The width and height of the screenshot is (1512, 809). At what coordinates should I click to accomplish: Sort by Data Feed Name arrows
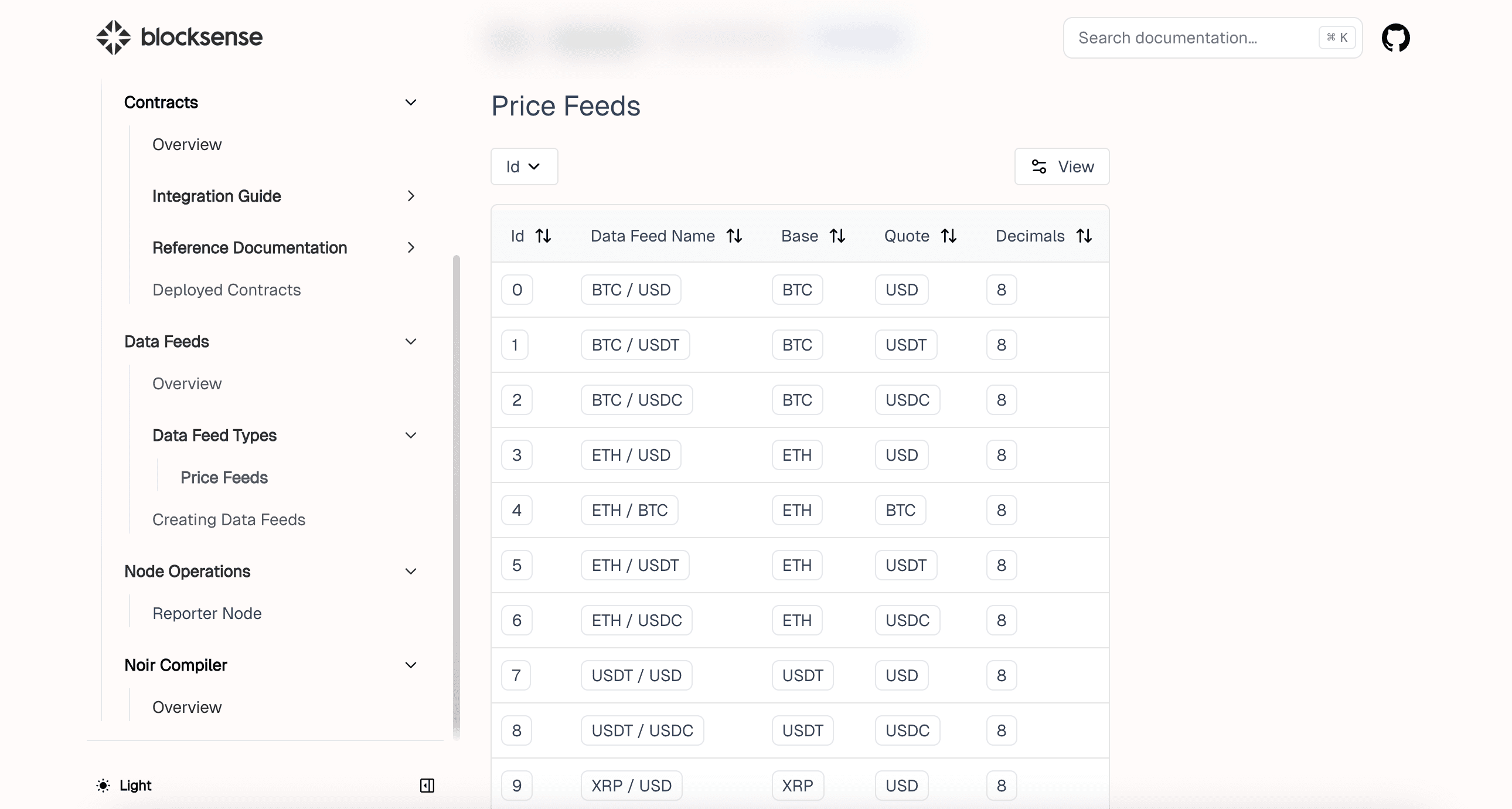click(734, 236)
